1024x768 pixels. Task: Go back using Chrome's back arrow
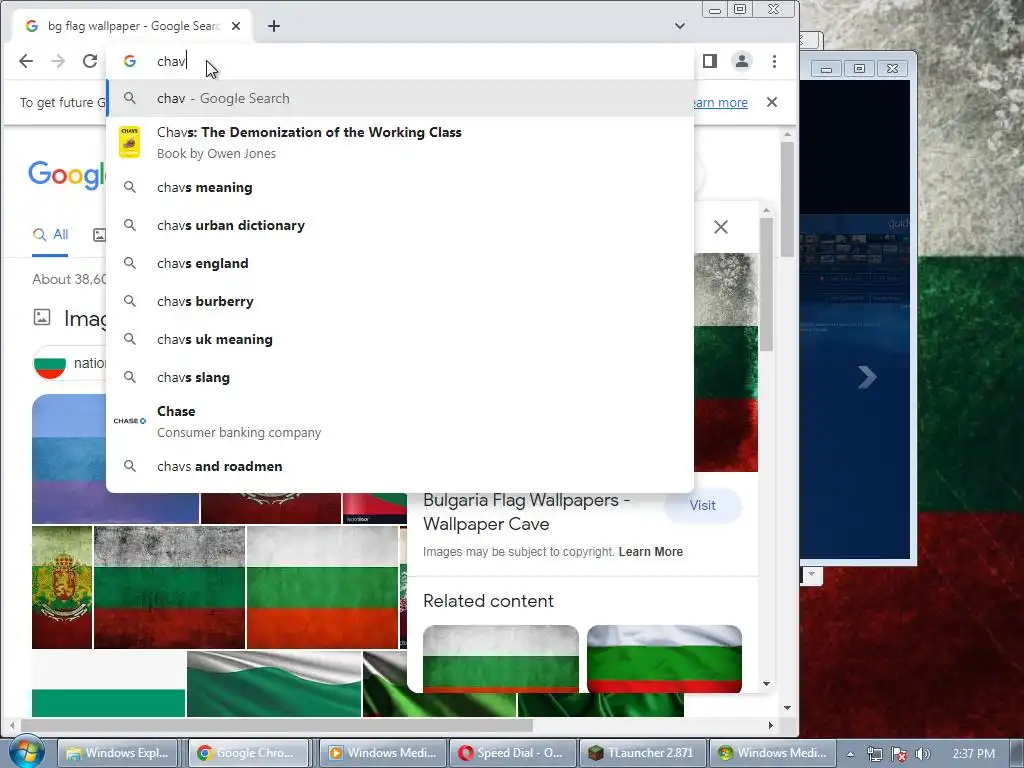(25, 61)
